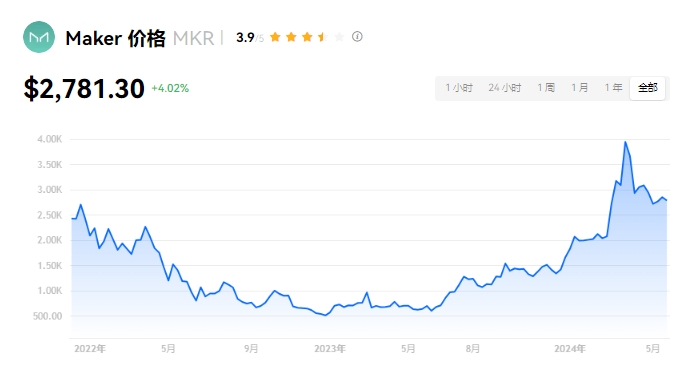Click the empty fifth rating star
The width and height of the screenshot is (678, 368).
pos(339,37)
